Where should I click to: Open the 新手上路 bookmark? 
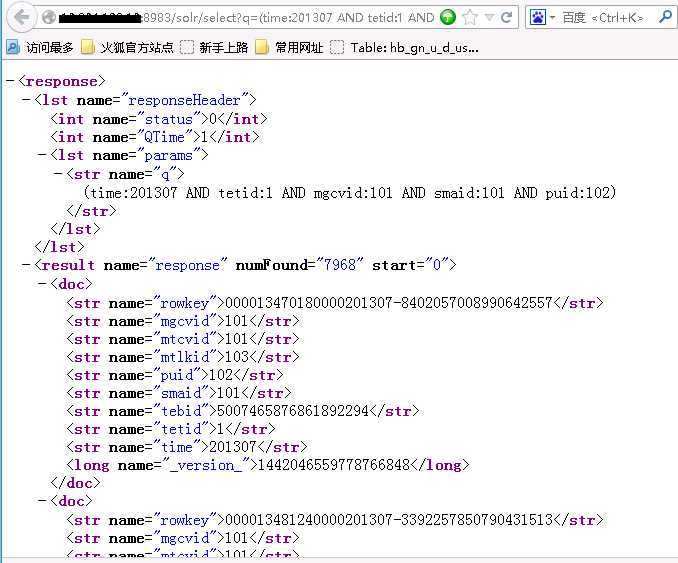click(214, 47)
